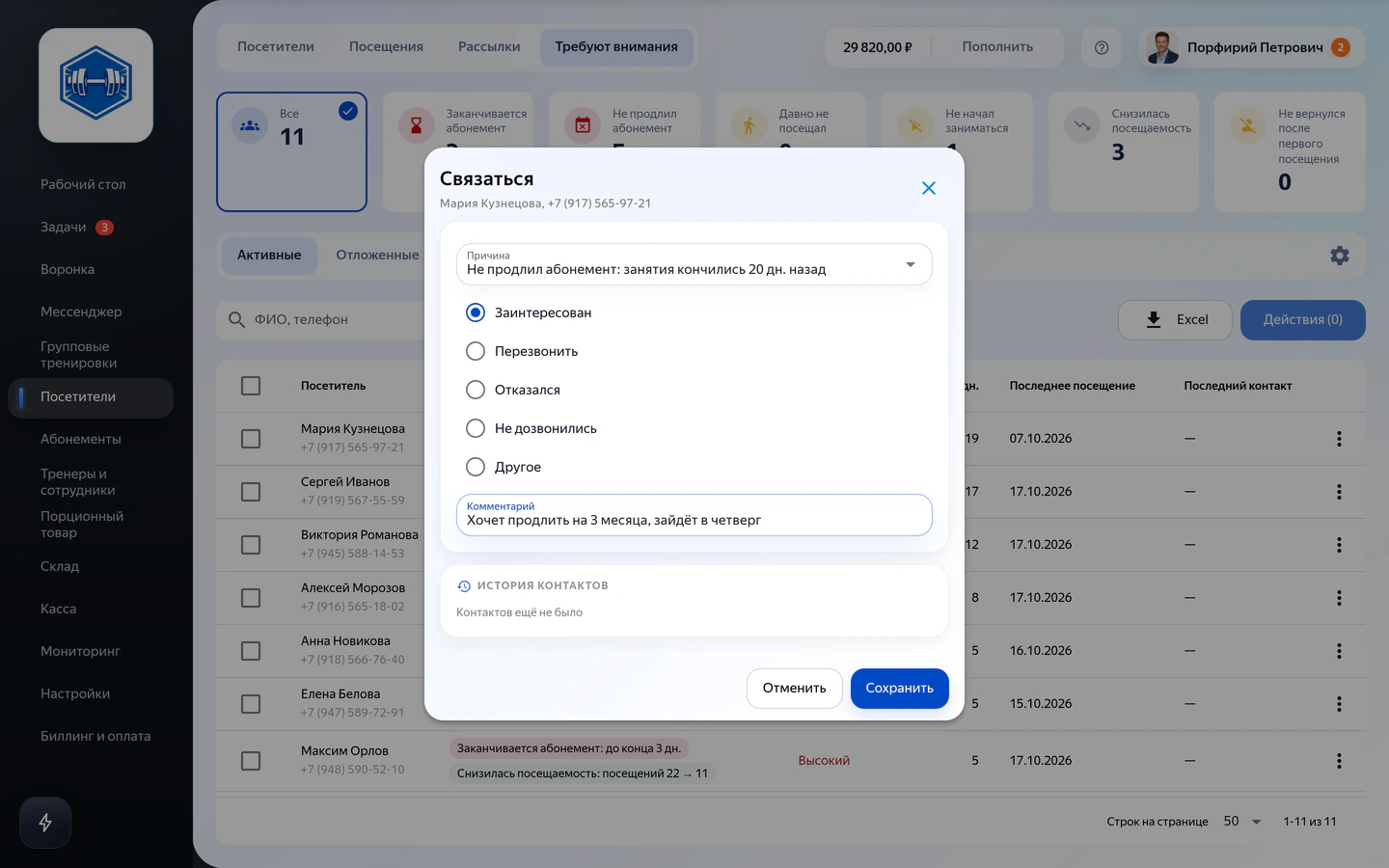Open Мессенджер in the sidebar

click(81, 312)
